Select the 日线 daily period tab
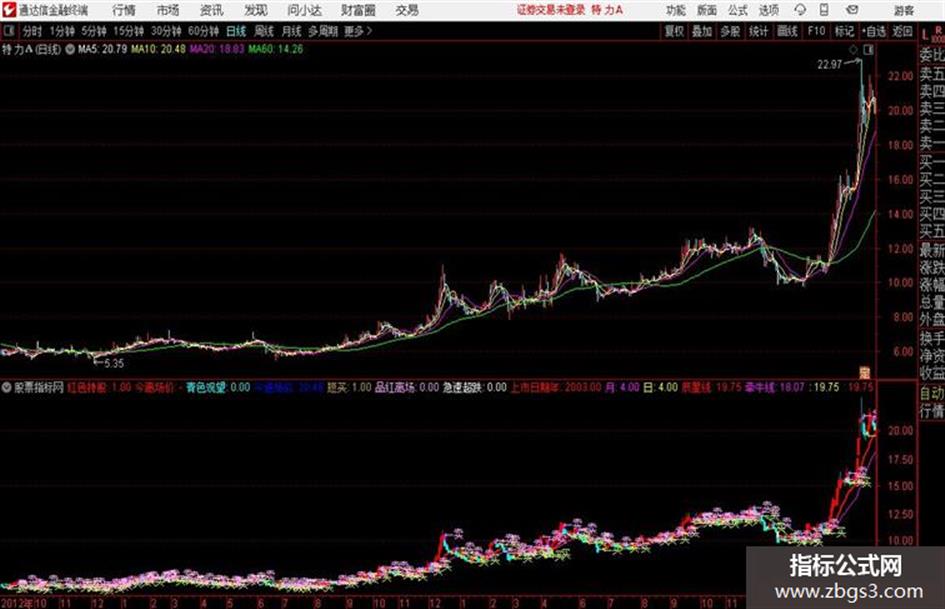This screenshot has width=945, height=609. tap(236, 31)
